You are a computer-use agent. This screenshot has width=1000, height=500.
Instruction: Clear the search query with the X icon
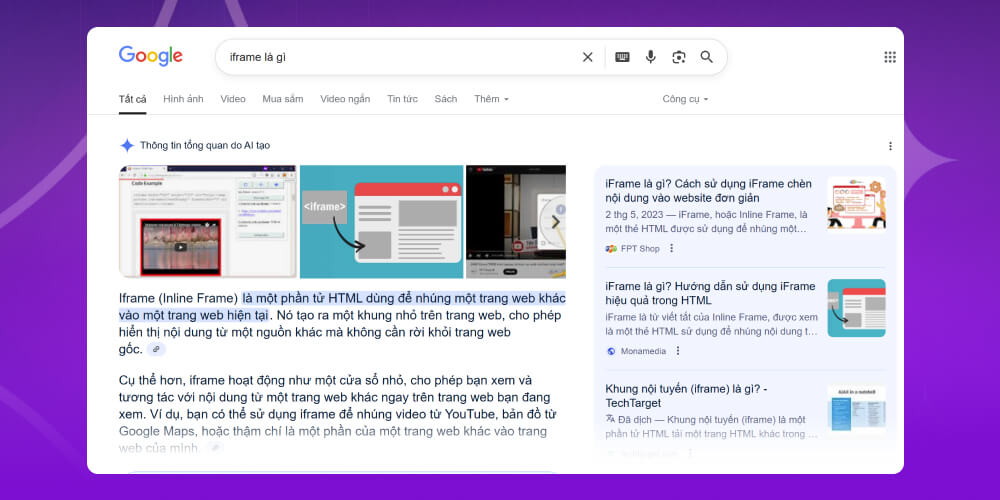587,57
